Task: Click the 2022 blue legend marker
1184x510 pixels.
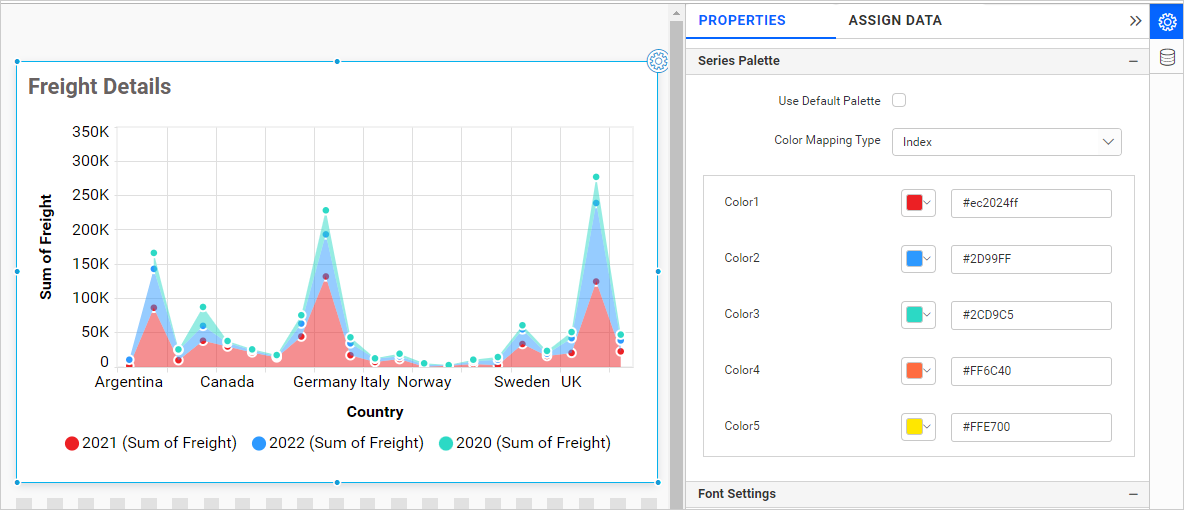Action: (258, 444)
